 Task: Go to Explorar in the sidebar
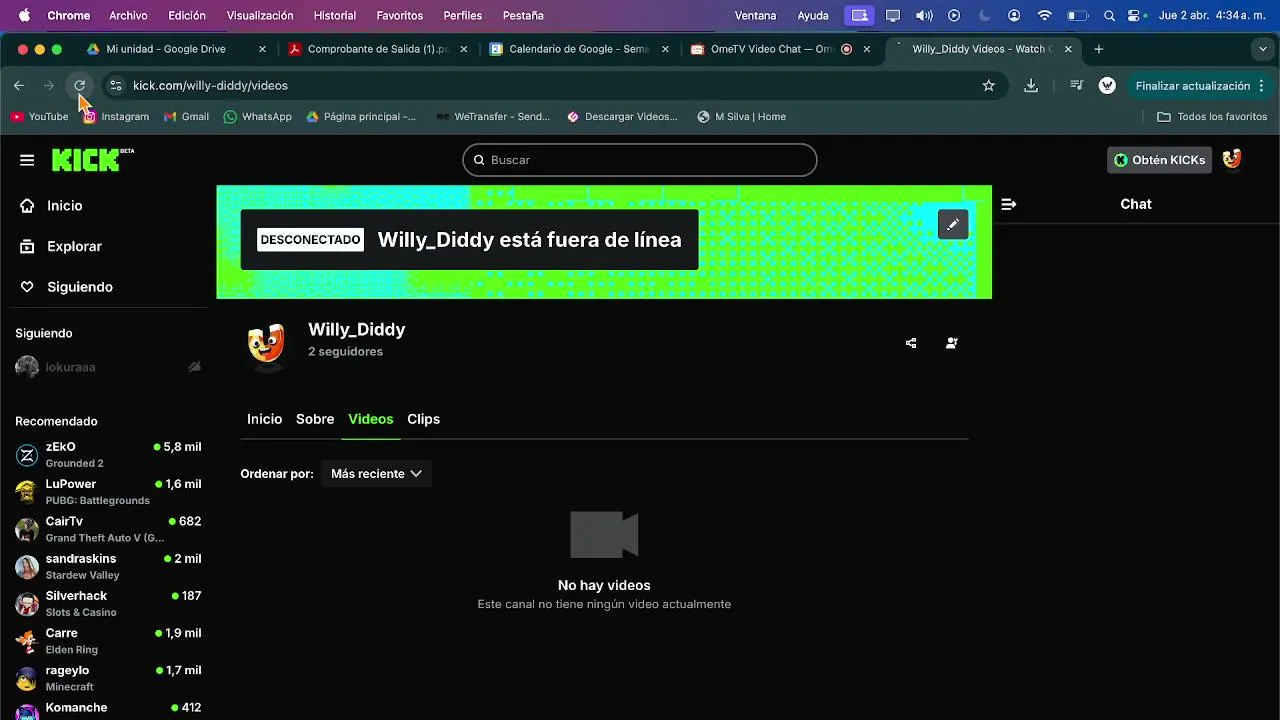(74, 246)
